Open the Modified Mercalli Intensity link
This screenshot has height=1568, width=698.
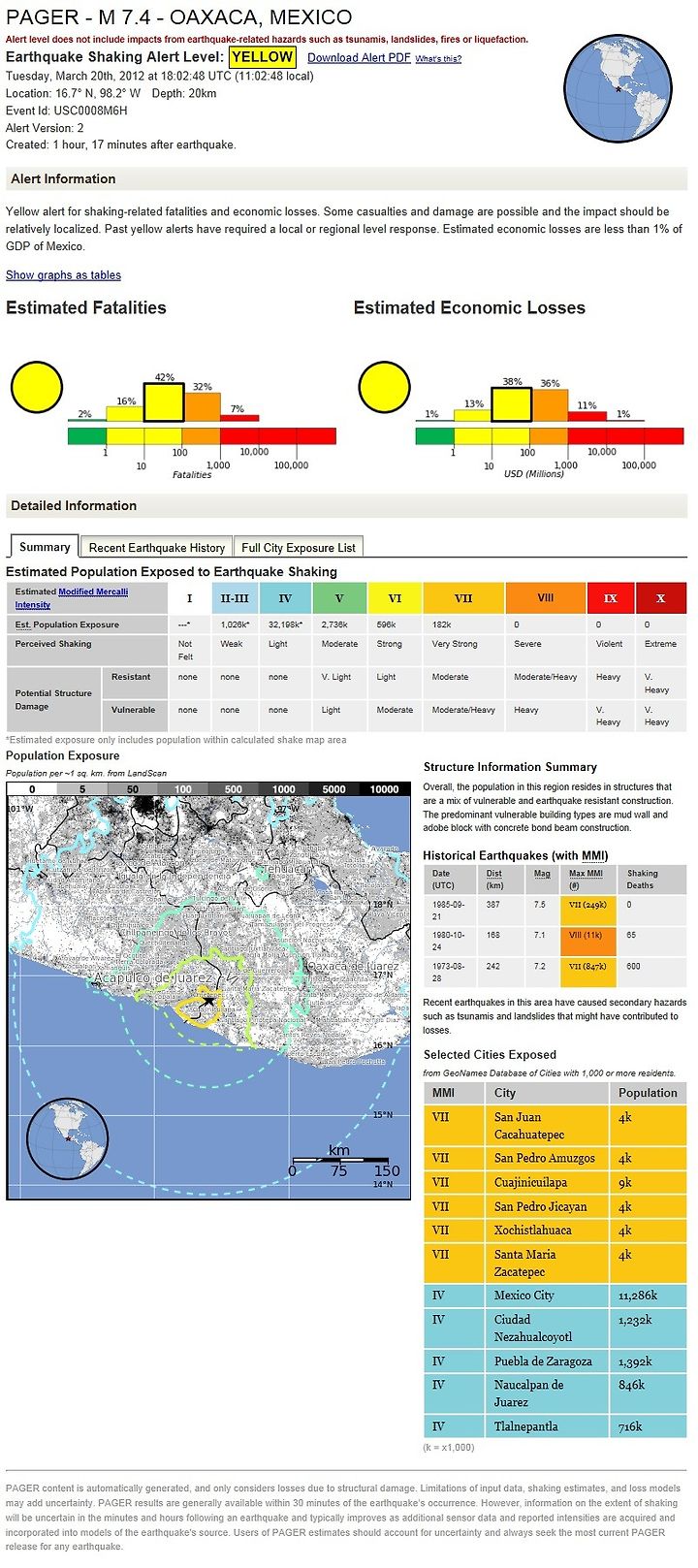tap(72, 597)
